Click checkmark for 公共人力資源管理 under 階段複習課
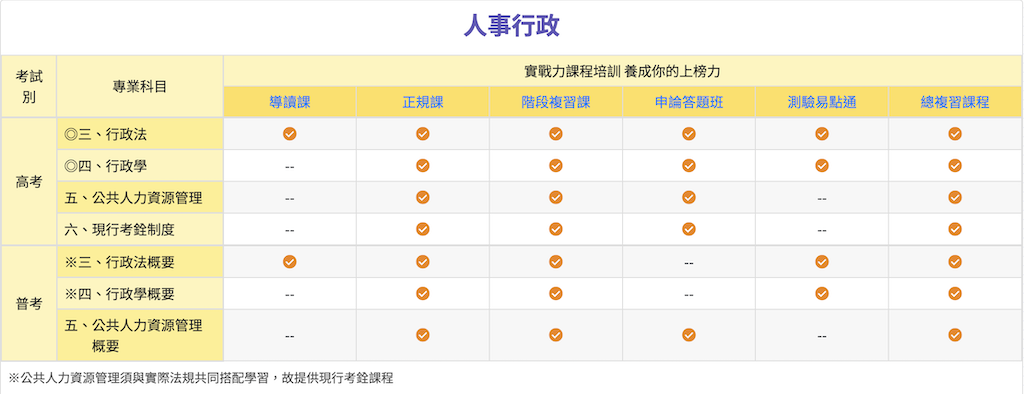The width and height of the screenshot is (1024, 394). pos(556,197)
